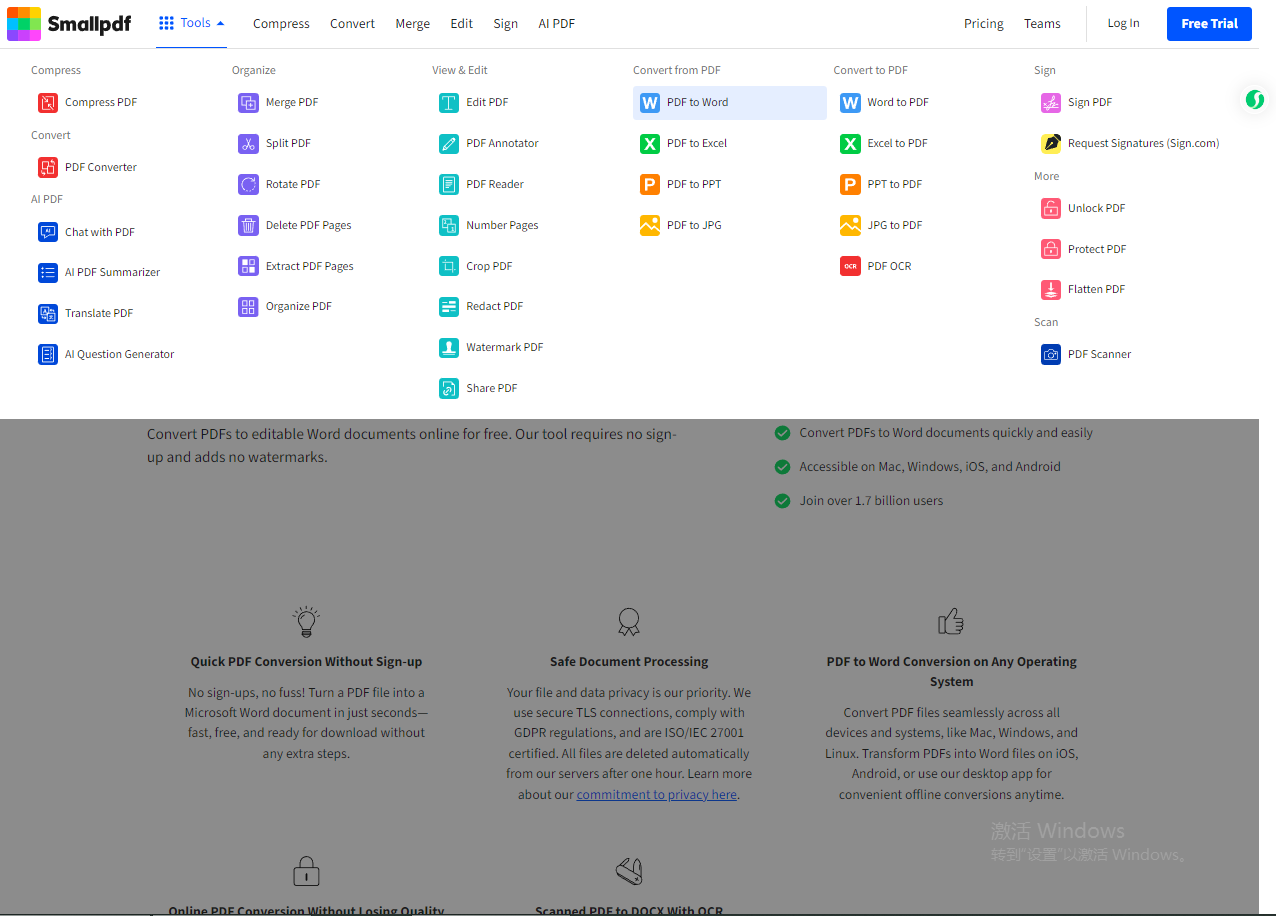Click the PPT to PDF icon
This screenshot has height=916, width=1276.
click(850, 184)
